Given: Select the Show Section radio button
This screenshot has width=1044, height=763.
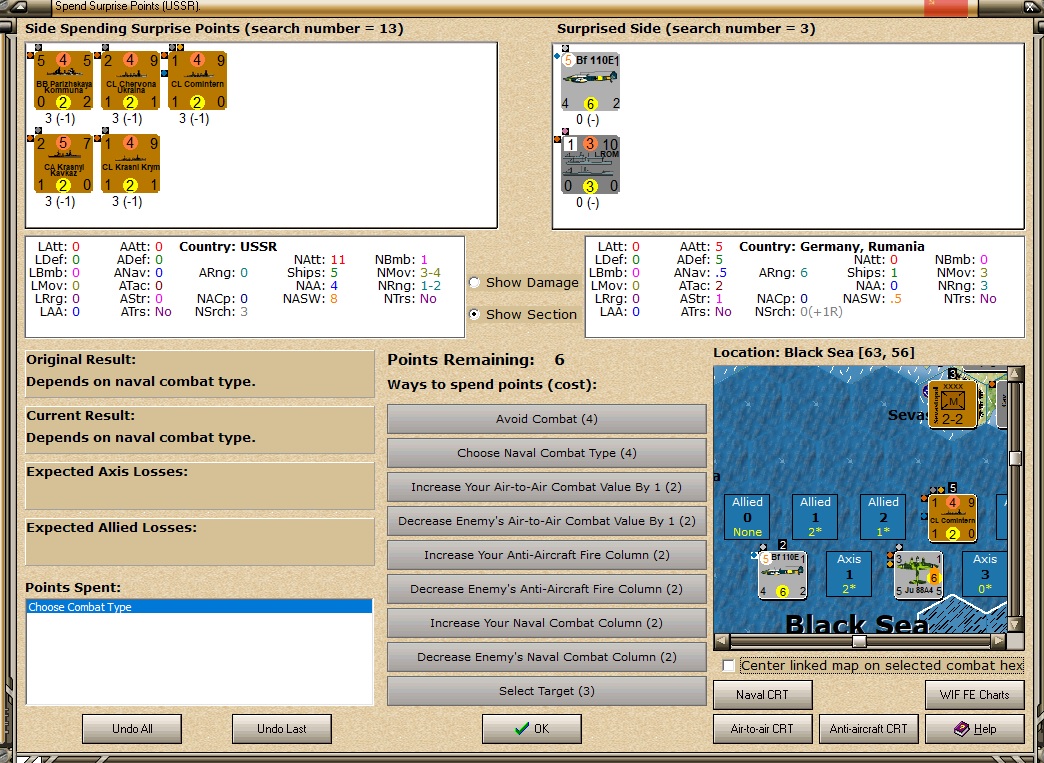Looking at the screenshot, I should click(x=475, y=314).
